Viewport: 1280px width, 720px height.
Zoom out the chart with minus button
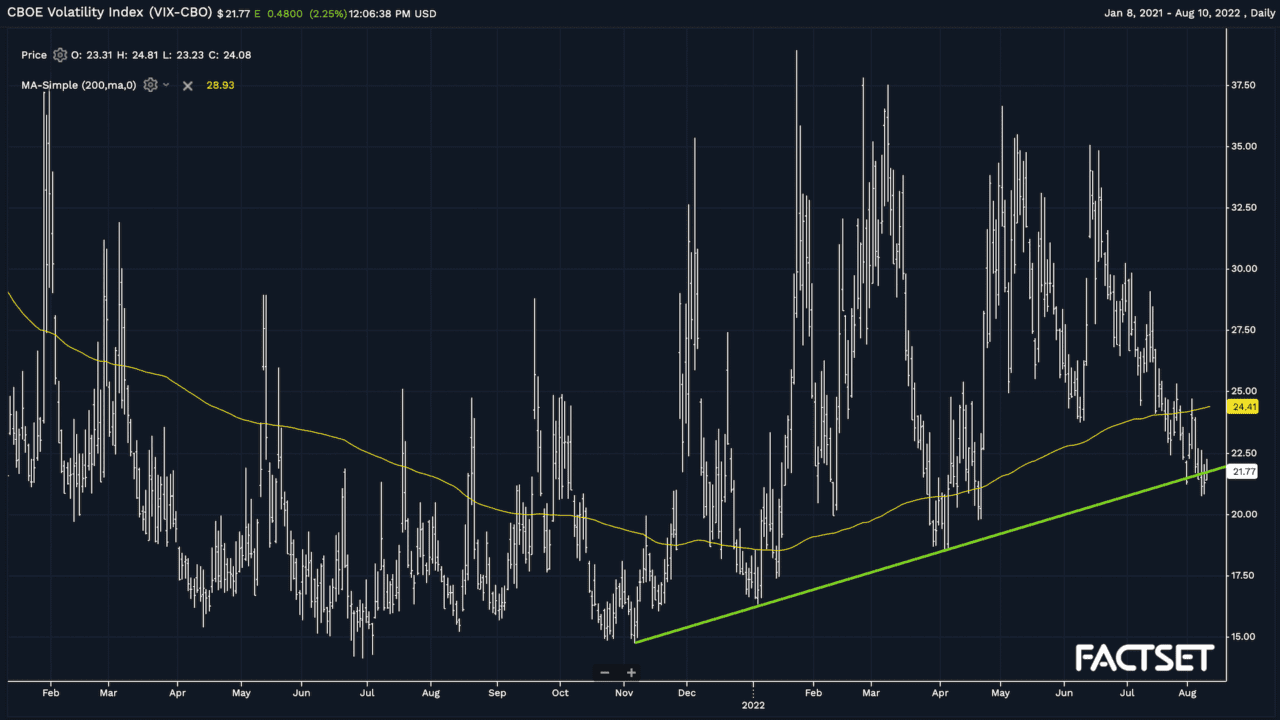pyautogui.click(x=605, y=673)
